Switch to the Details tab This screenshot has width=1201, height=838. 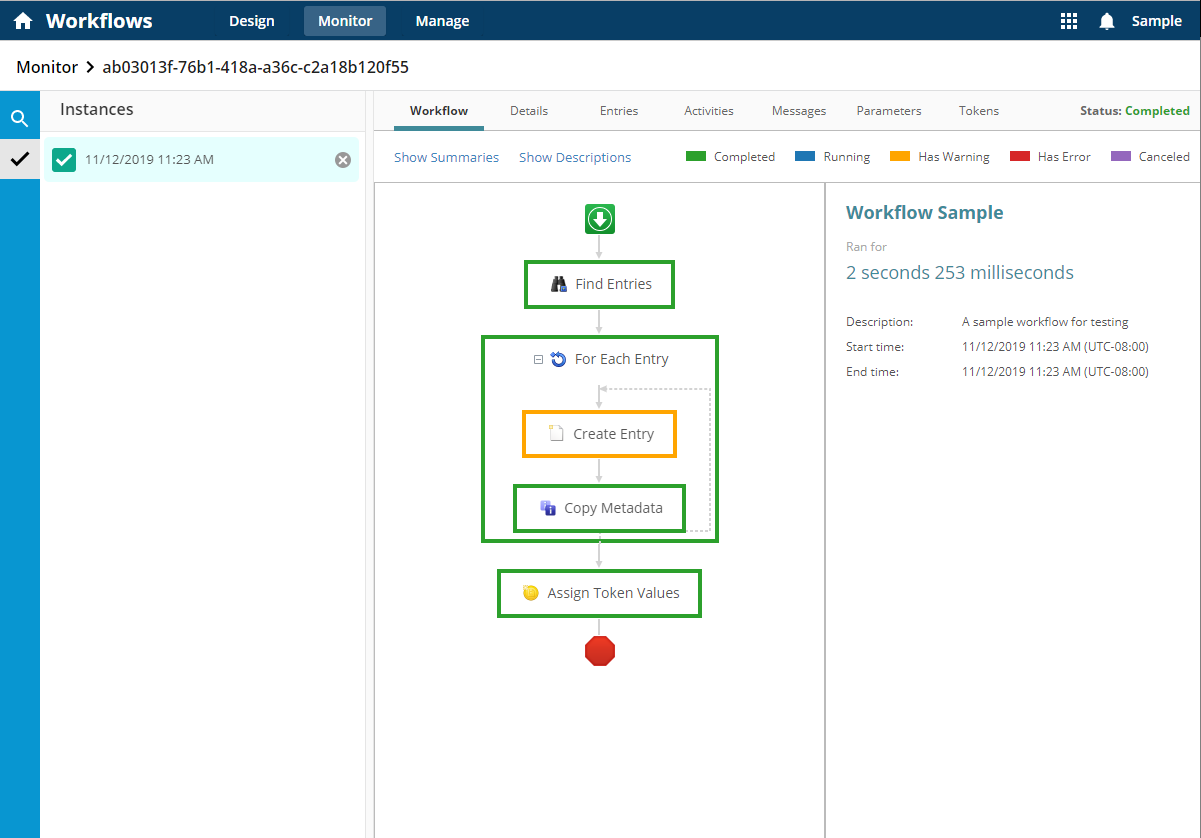click(x=529, y=111)
